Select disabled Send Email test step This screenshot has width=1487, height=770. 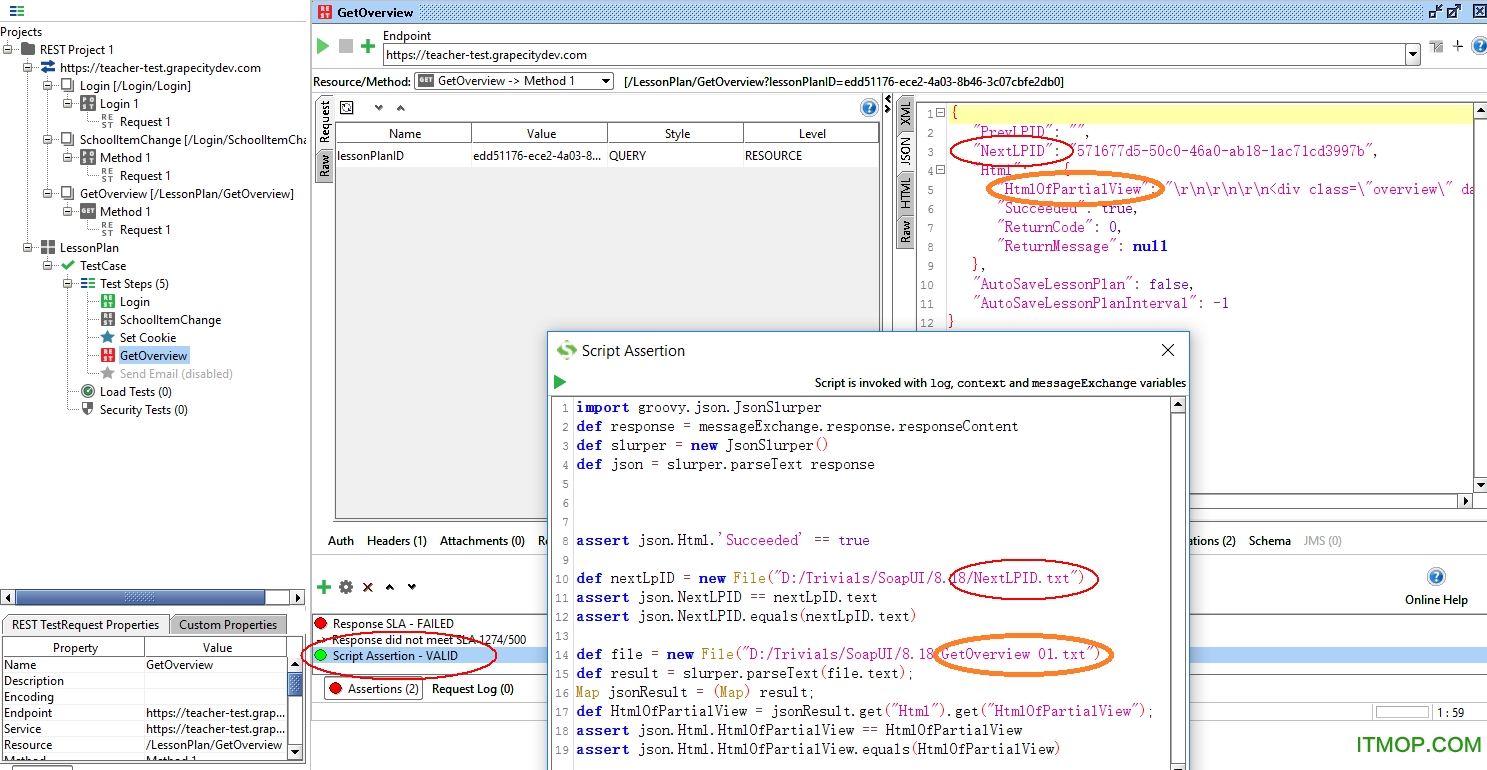tap(166, 373)
